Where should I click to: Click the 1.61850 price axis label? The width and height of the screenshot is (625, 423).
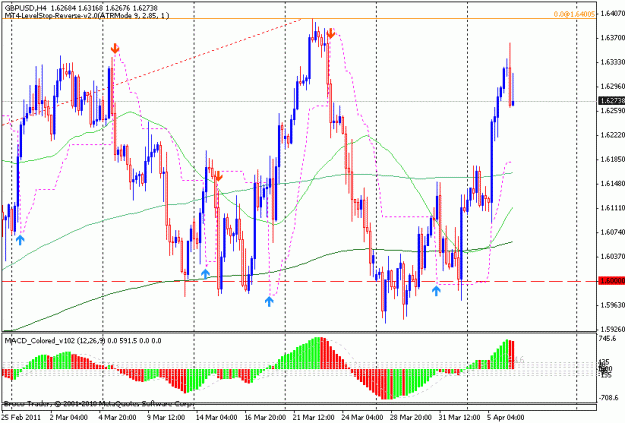click(x=612, y=159)
